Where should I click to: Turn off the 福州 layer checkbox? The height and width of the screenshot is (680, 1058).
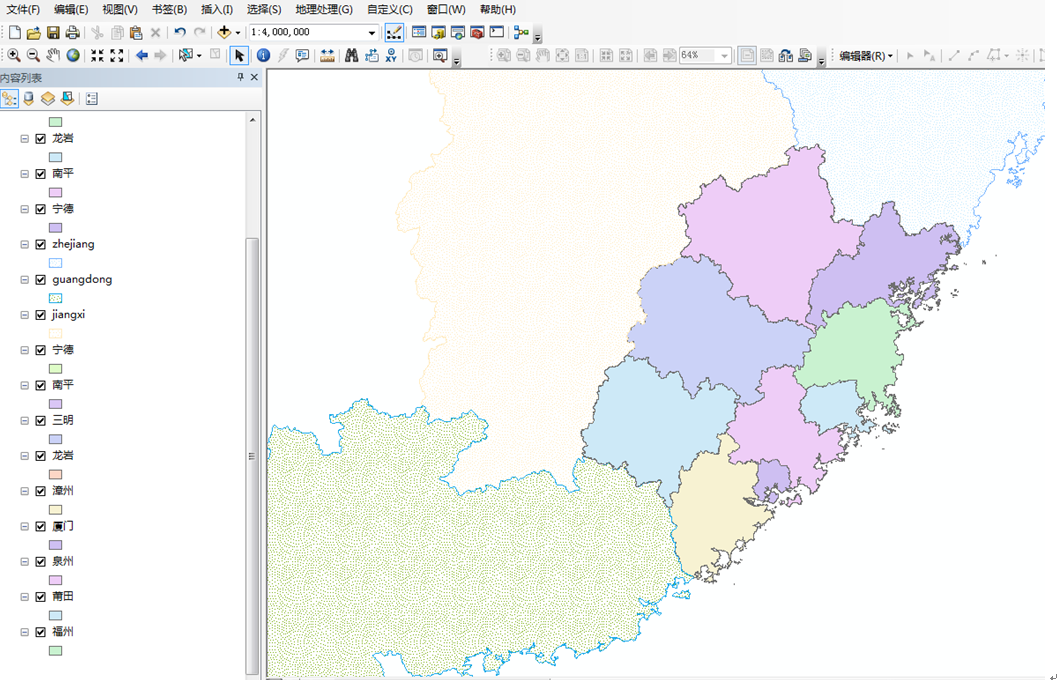point(40,632)
